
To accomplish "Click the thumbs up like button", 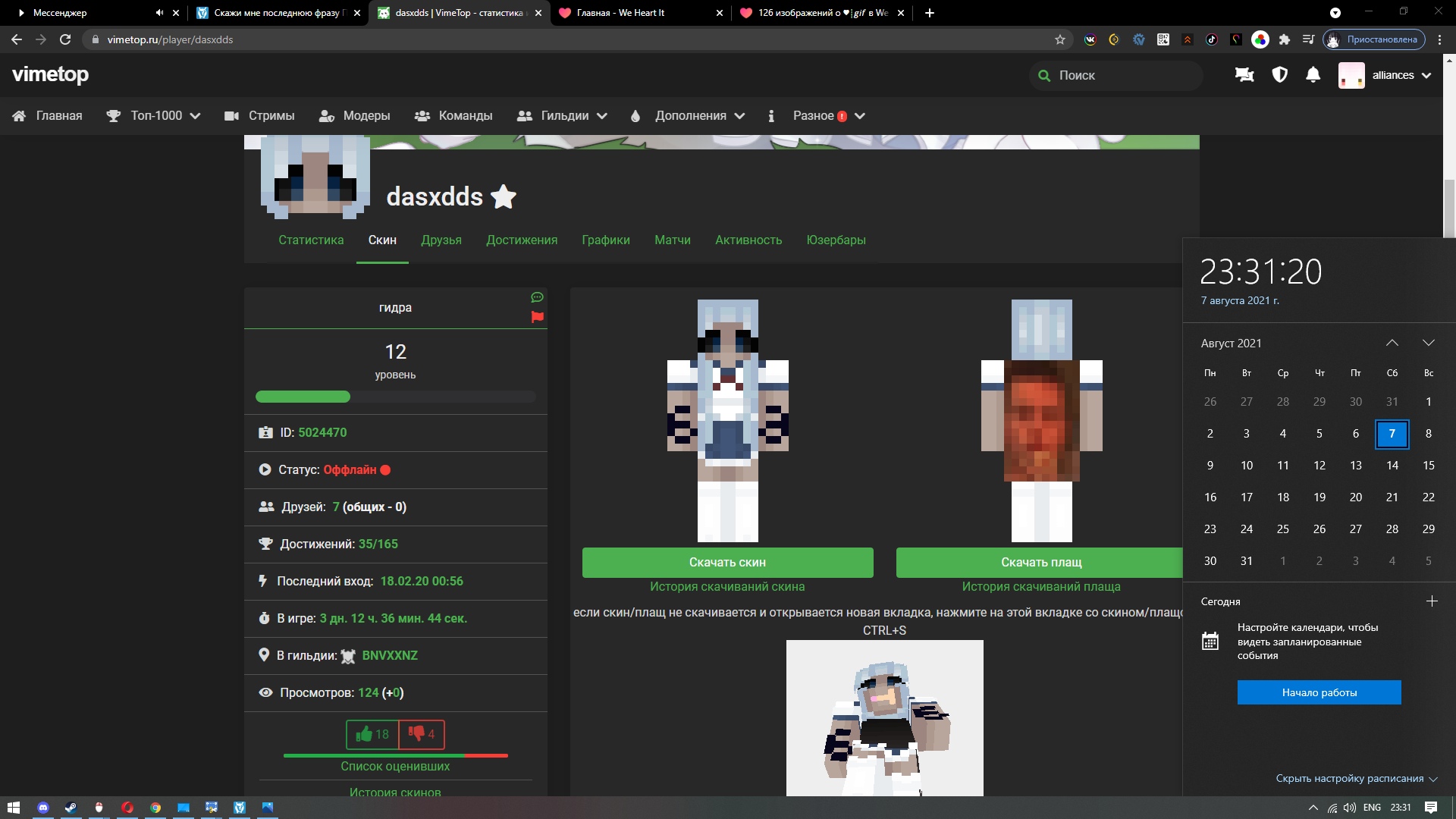I will tap(372, 734).
